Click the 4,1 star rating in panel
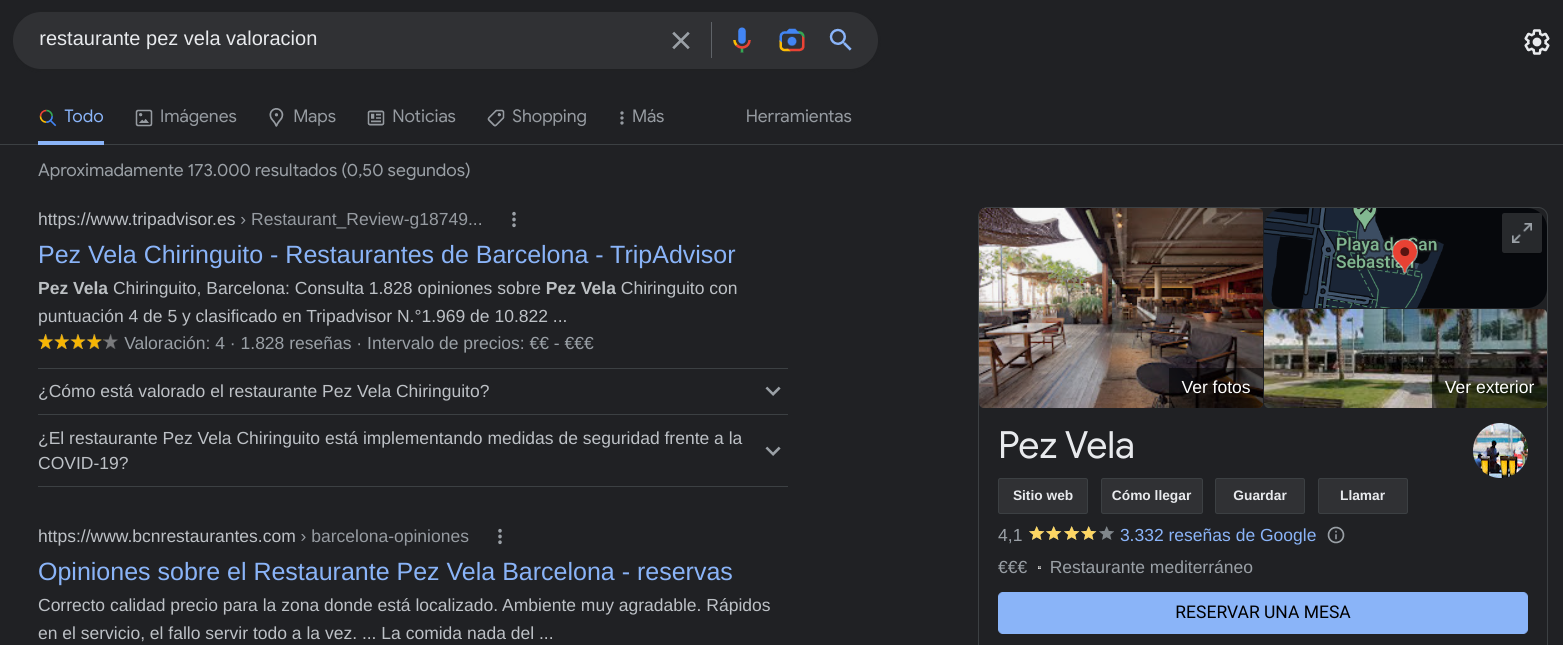The width and height of the screenshot is (1563, 645). point(1056,535)
